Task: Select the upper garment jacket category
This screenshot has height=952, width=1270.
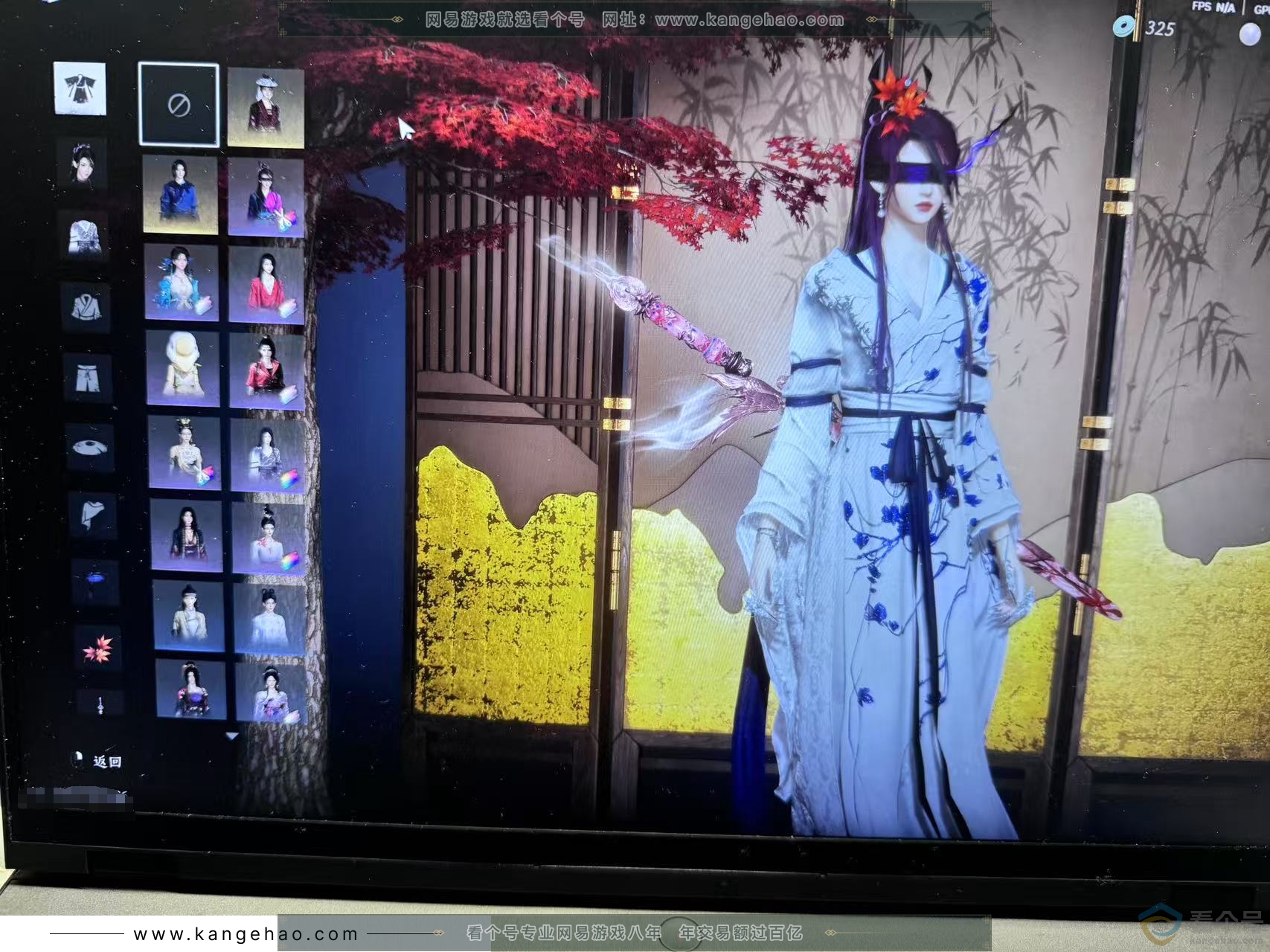Action: click(x=86, y=306)
